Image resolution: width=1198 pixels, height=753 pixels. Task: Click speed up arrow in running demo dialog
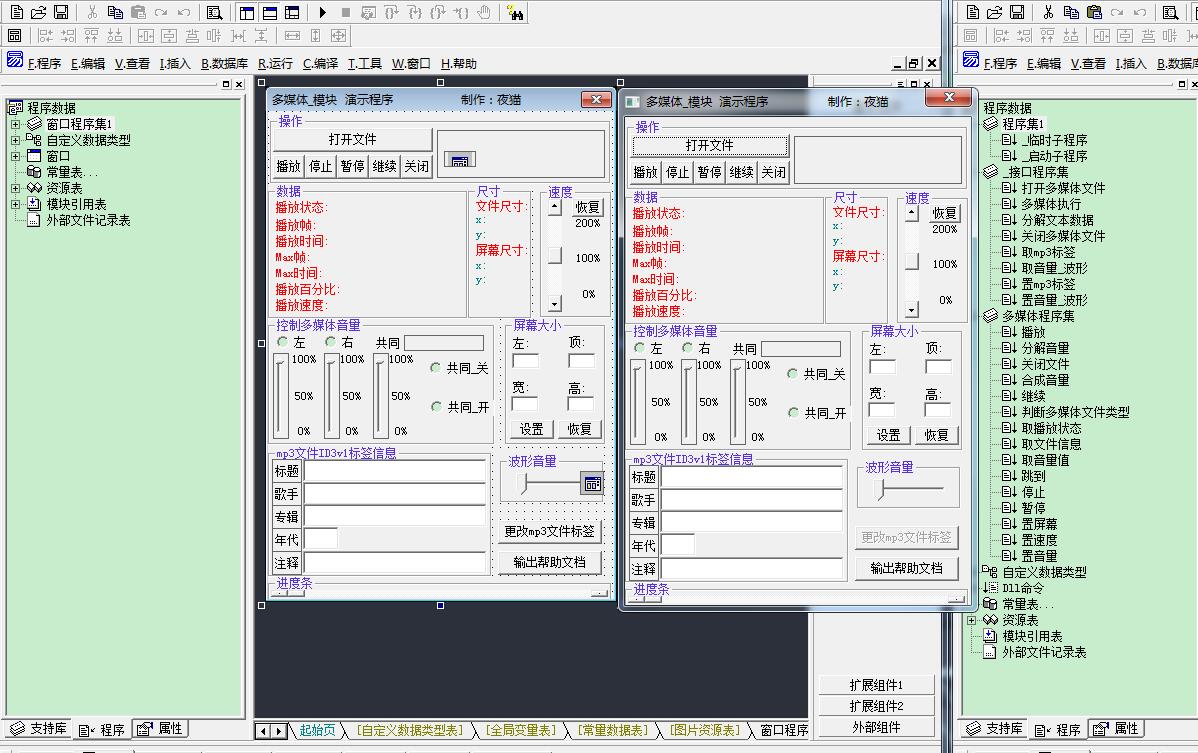[911, 214]
